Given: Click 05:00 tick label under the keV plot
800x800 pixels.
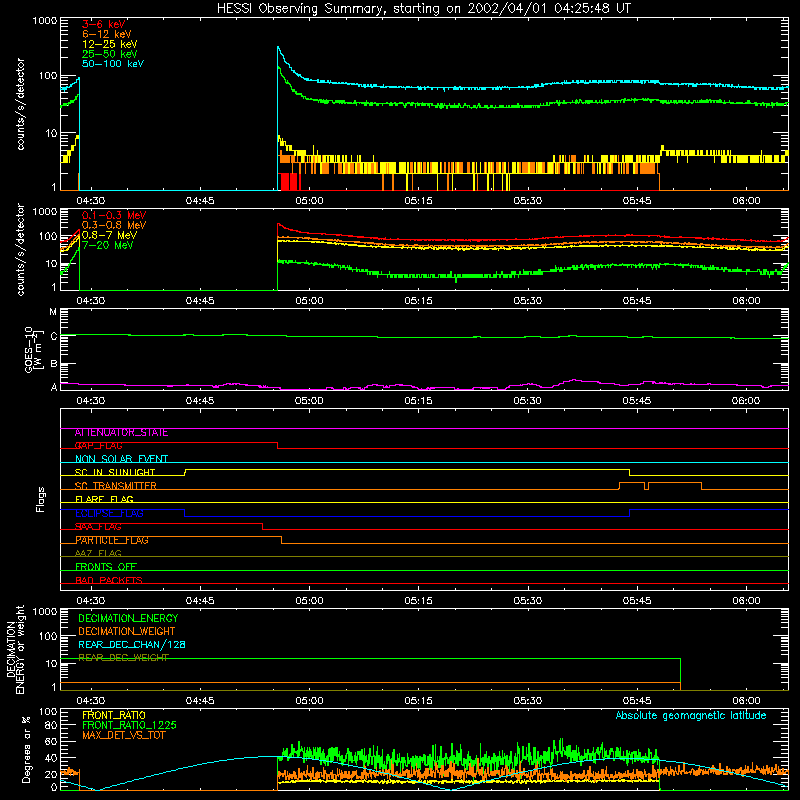Looking at the screenshot, I should tap(309, 201).
